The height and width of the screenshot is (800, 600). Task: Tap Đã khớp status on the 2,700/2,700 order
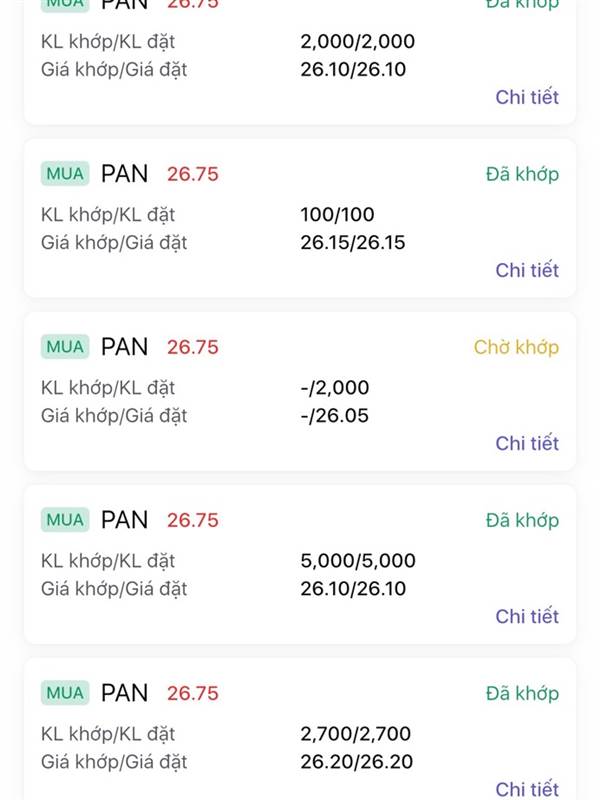[x=522, y=693]
